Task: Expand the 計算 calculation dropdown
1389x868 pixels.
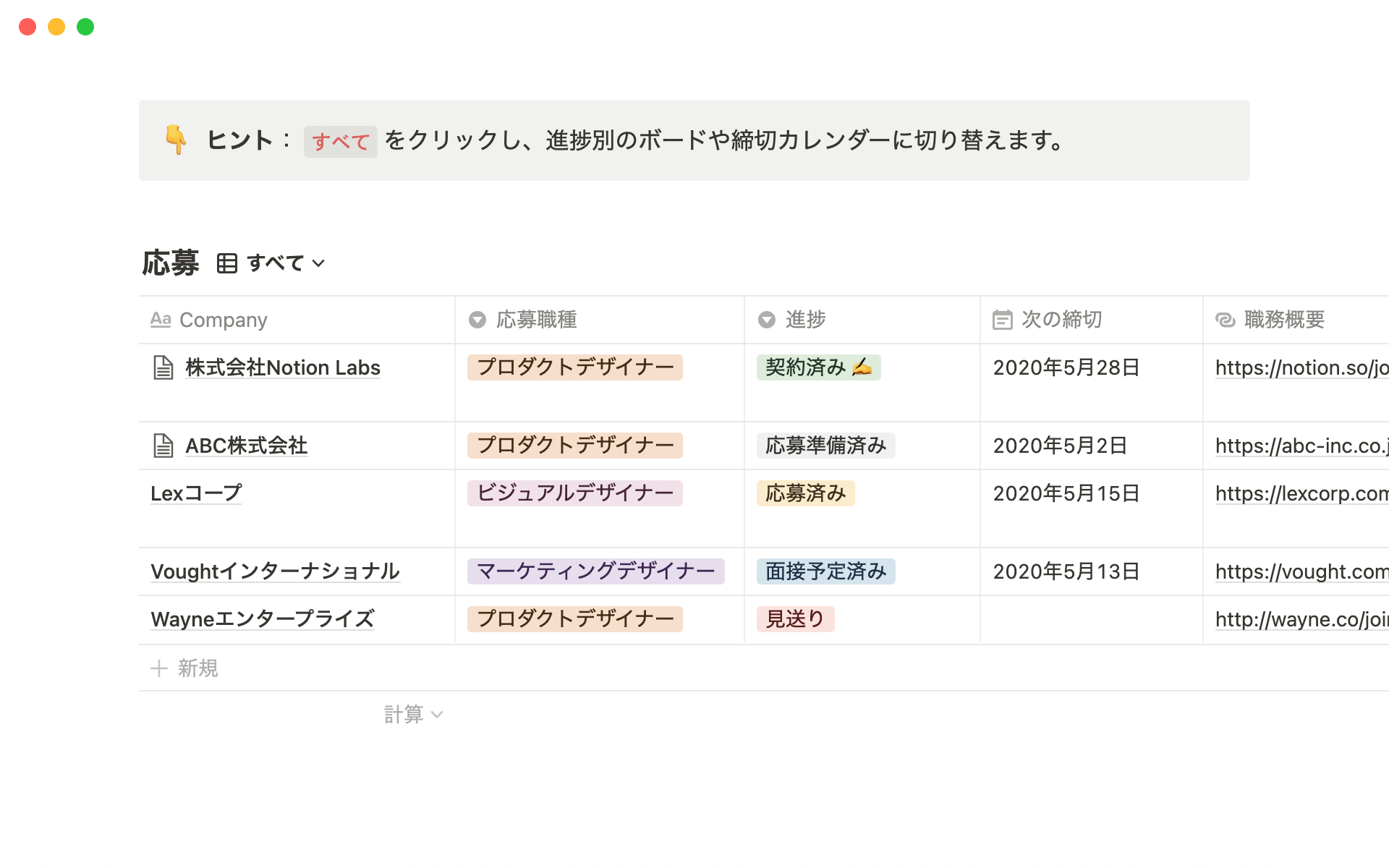Action: tap(413, 715)
